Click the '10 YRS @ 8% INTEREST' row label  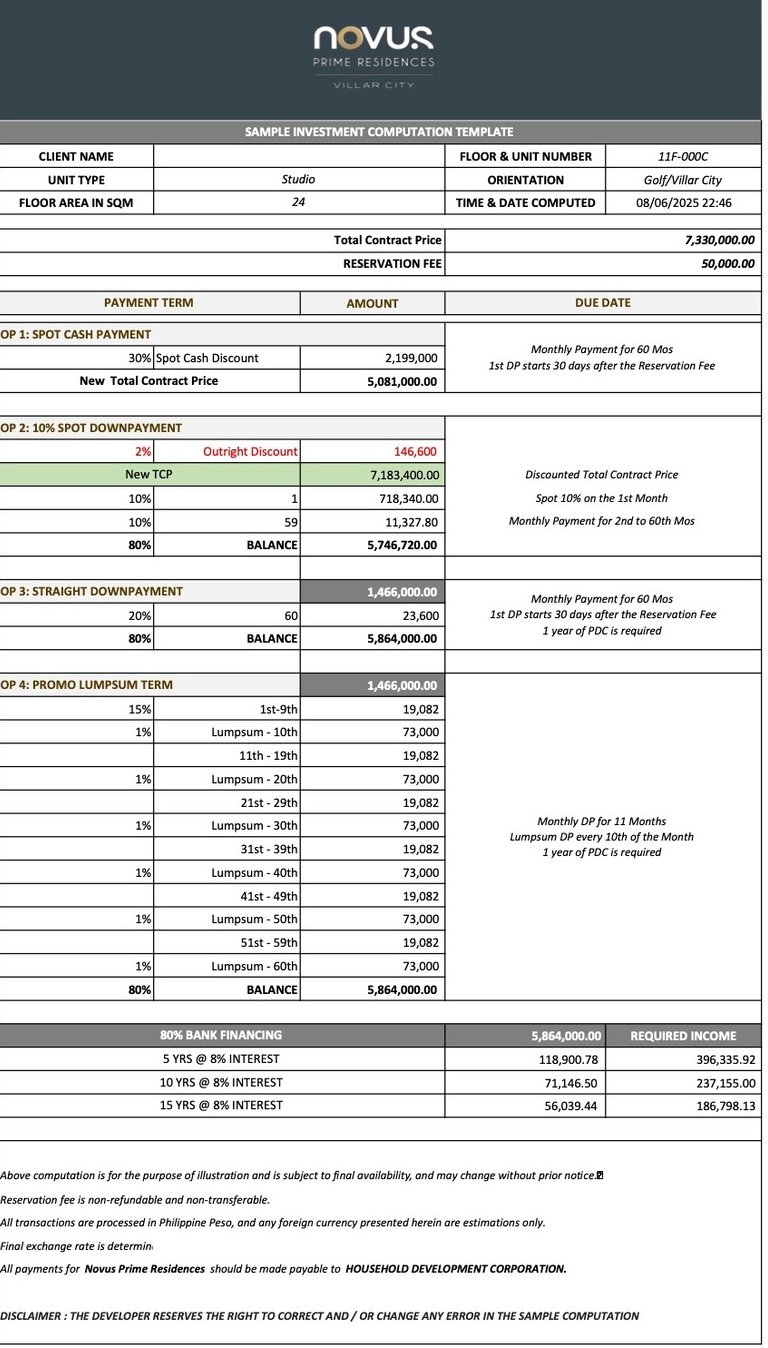pos(221,1082)
